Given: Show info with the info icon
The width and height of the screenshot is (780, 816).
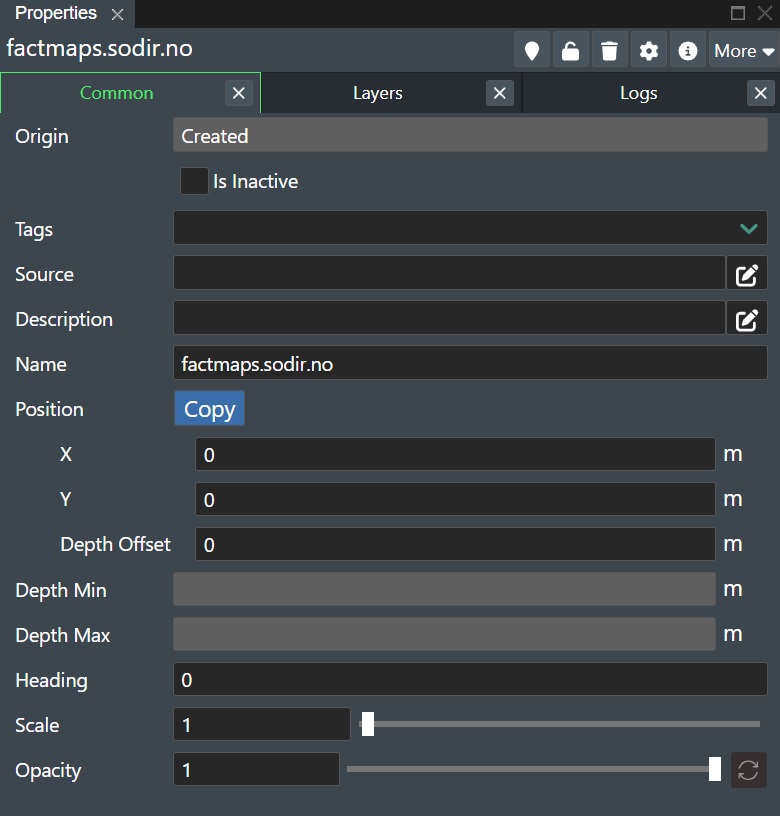Looking at the screenshot, I should point(688,50).
